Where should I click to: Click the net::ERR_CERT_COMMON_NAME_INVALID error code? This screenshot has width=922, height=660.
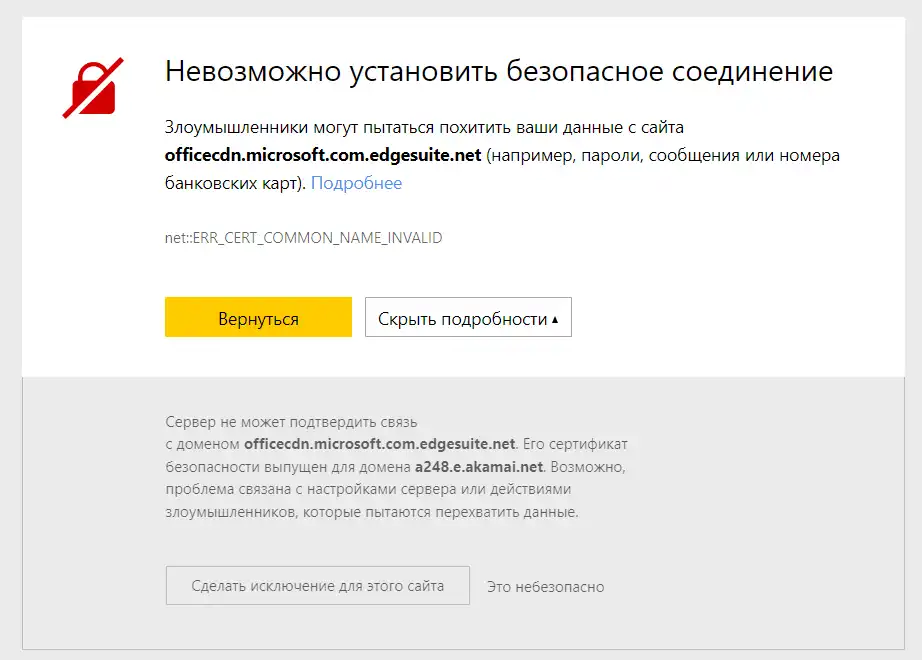tap(303, 238)
